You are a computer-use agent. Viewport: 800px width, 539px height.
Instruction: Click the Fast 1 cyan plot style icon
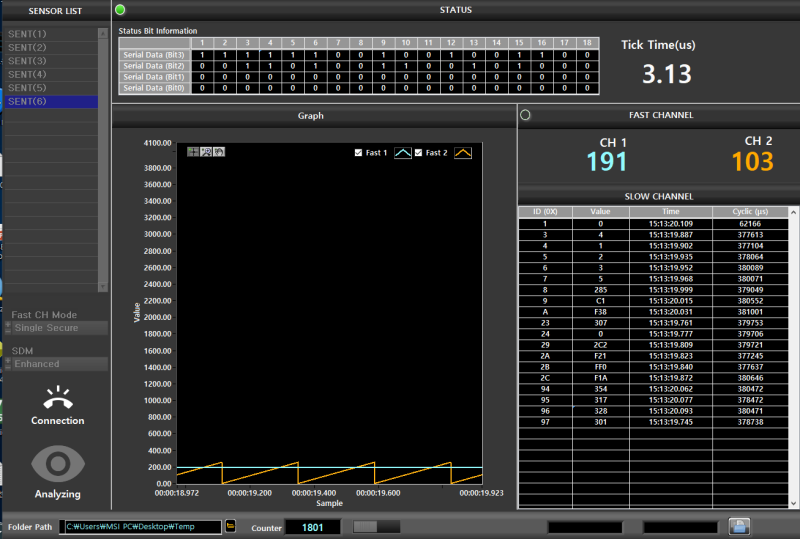click(402, 153)
